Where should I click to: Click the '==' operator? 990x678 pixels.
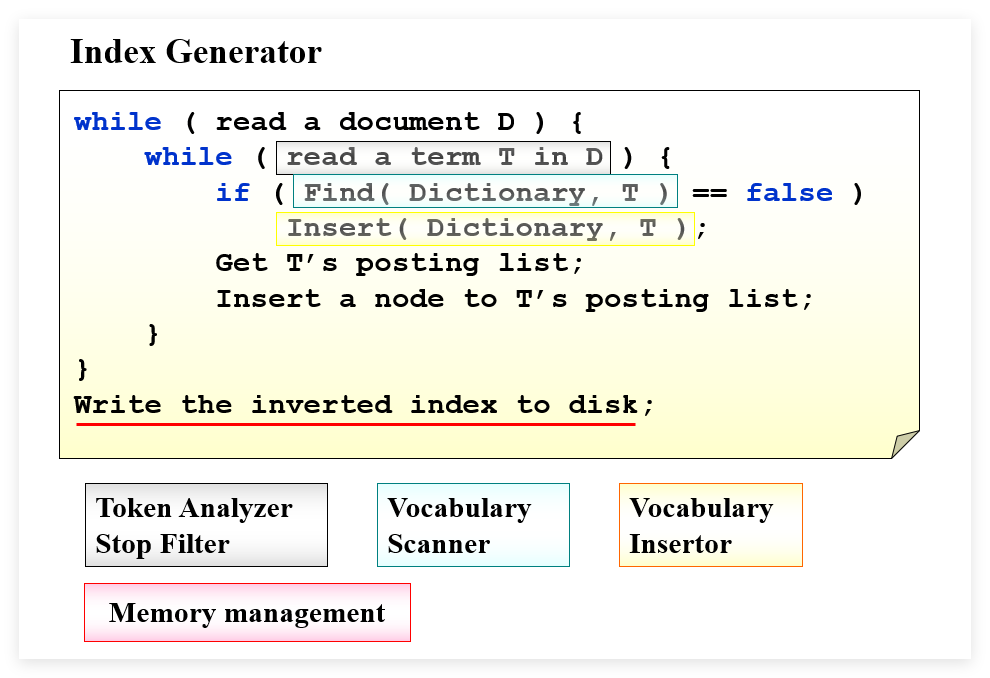point(710,193)
